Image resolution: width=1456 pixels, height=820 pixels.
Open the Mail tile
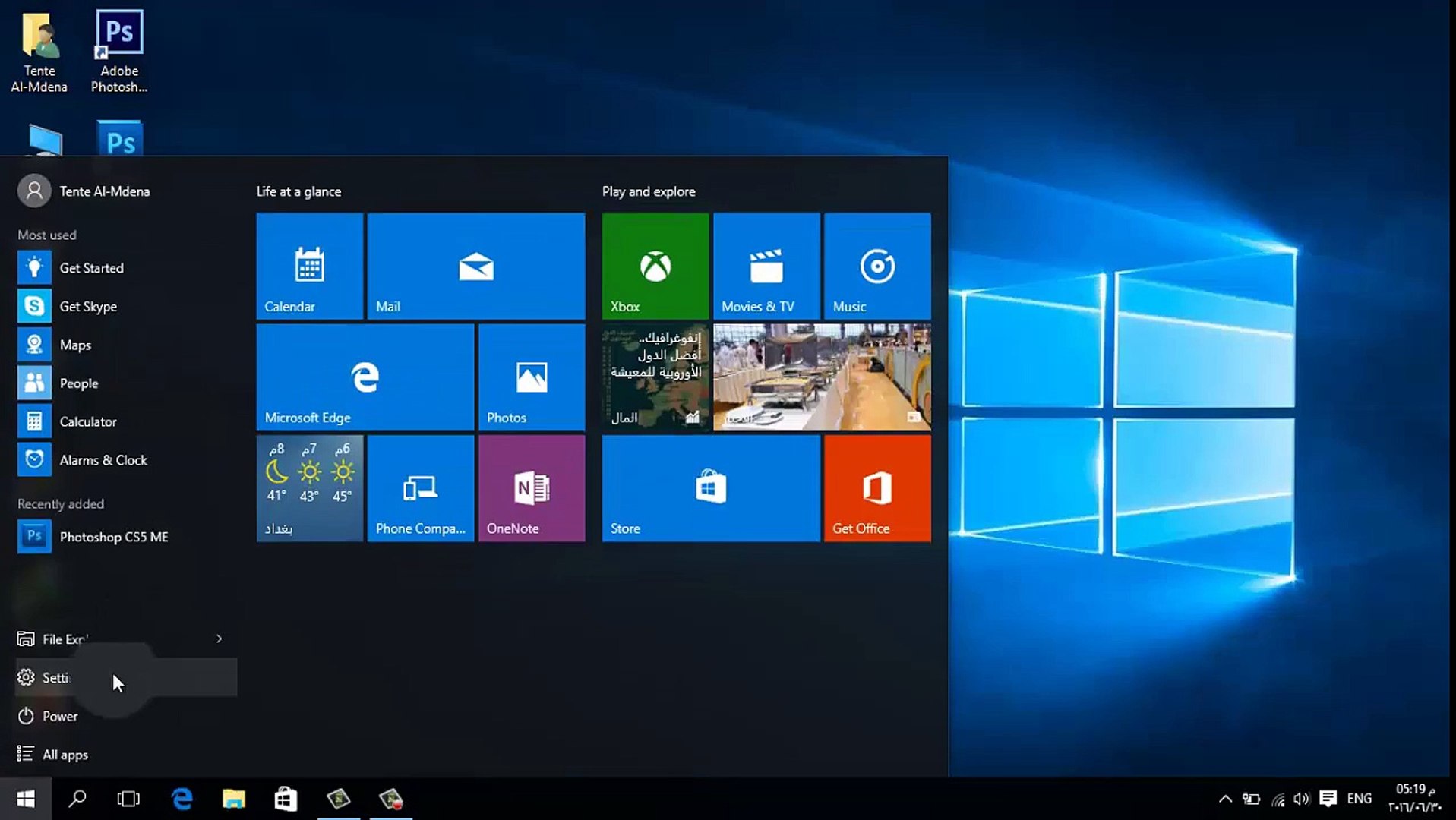475,266
